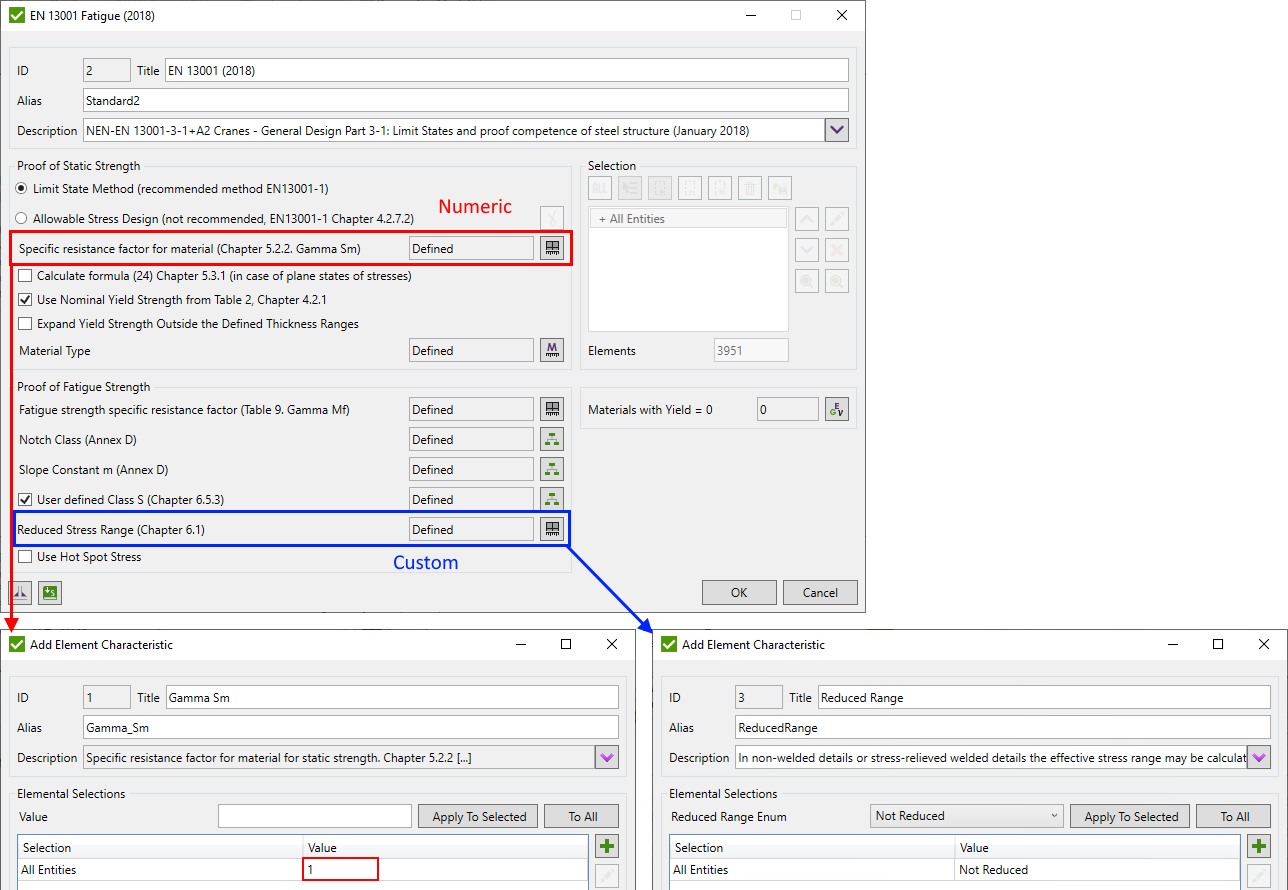1288x890 pixels.
Task: Click the Value input field showing 1
Action: tap(340, 868)
